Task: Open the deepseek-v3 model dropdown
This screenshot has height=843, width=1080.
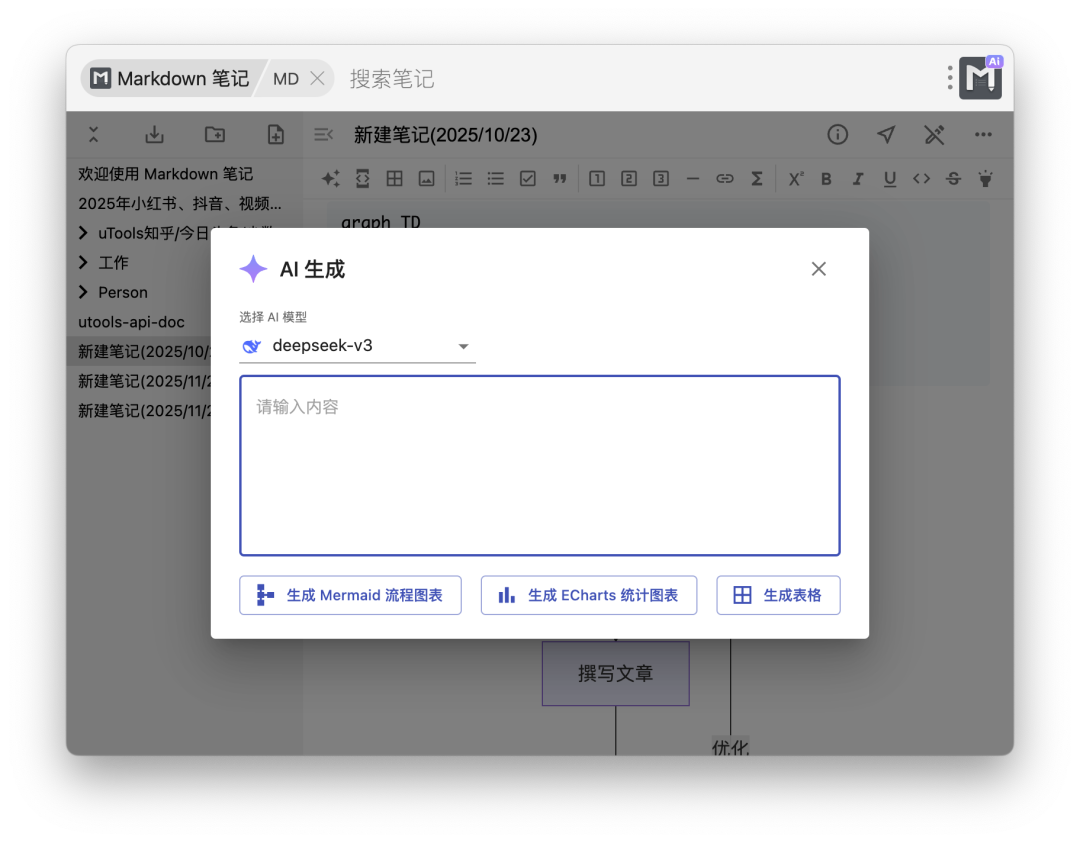Action: pos(357,346)
